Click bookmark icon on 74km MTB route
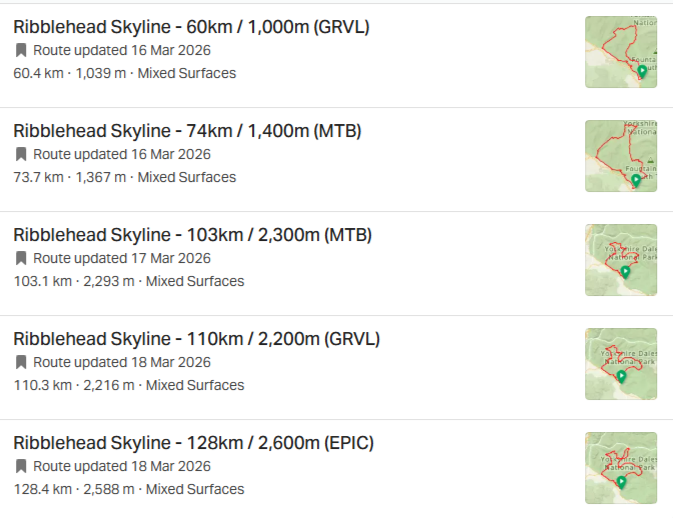Screen dimensions: 673x518 click(x=20, y=154)
